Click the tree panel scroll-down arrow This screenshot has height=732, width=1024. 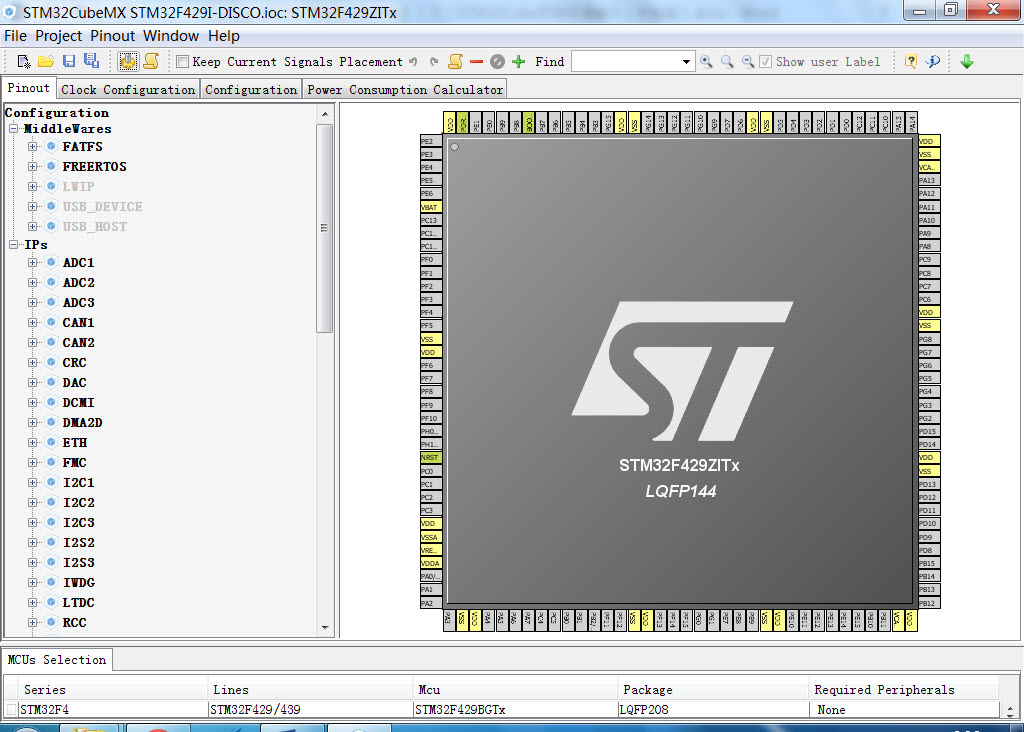click(325, 628)
